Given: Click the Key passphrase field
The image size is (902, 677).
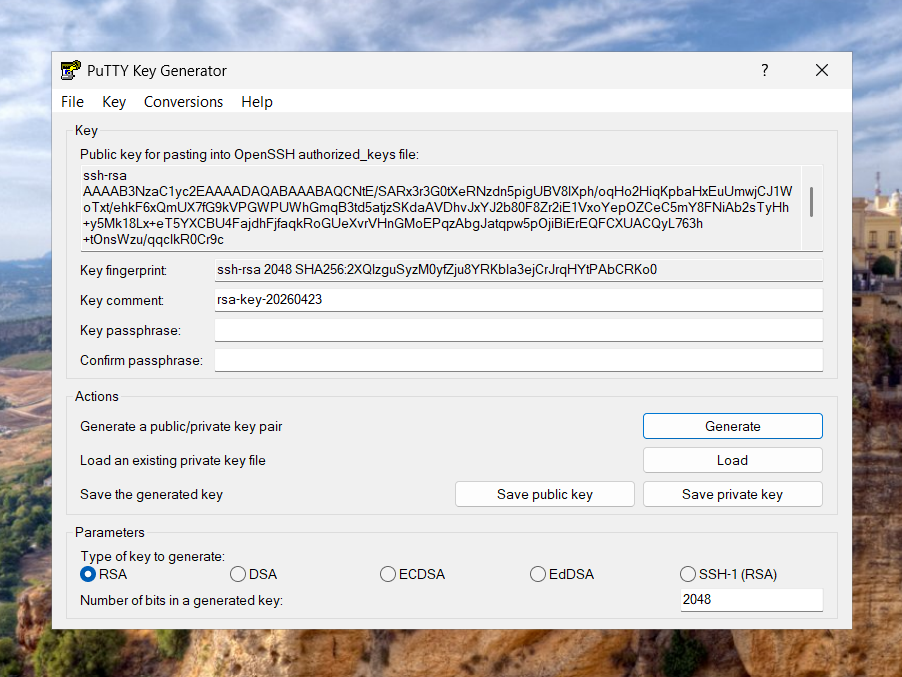Looking at the screenshot, I should [519, 330].
